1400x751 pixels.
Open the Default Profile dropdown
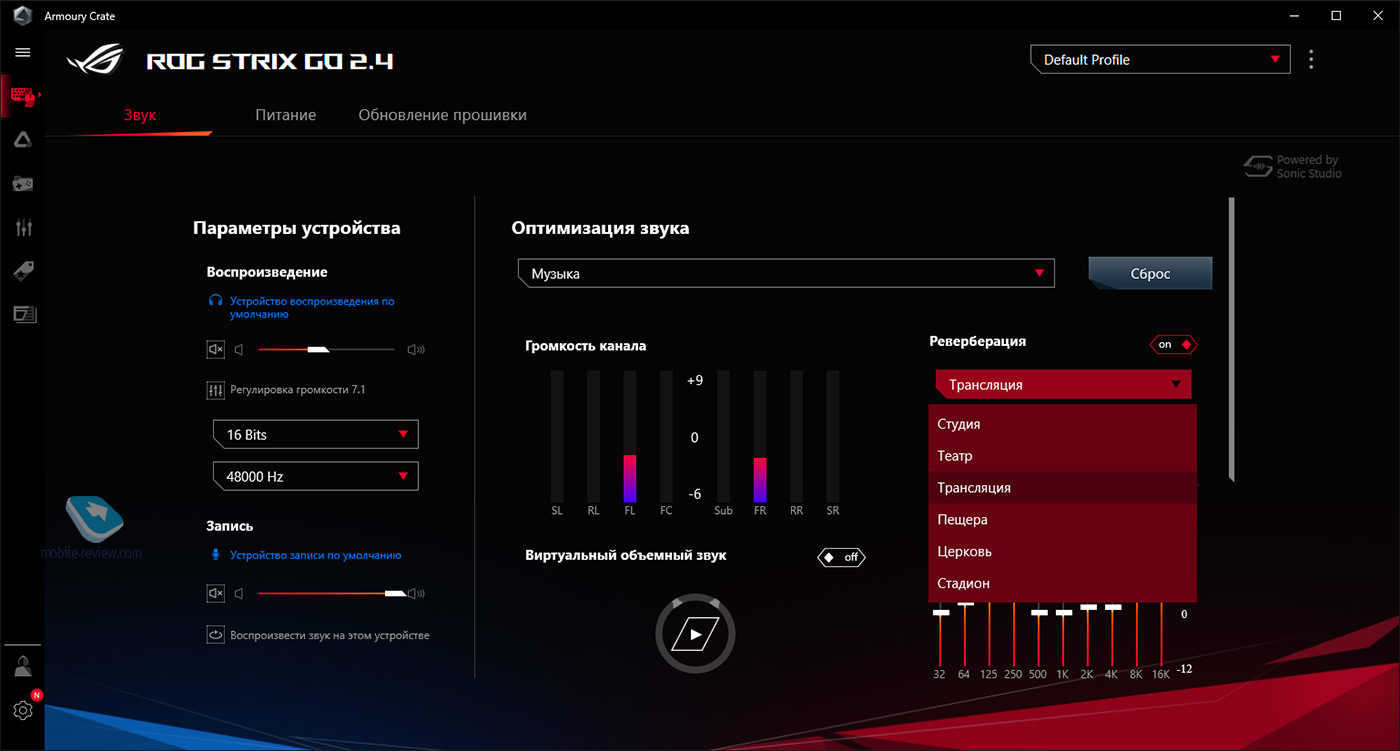click(x=1160, y=59)
